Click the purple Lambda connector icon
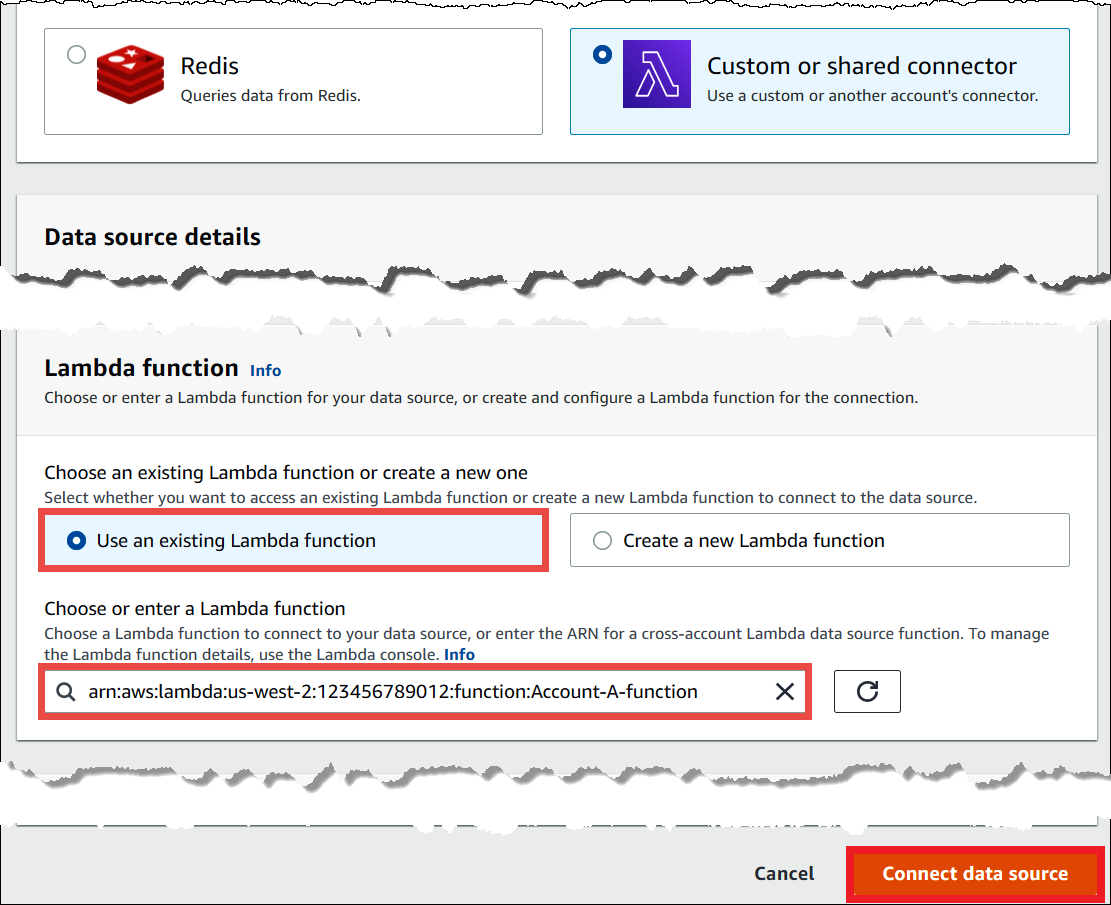This screenshot has height=905, width=1111. pyautogui.click(x=656, y=73)
